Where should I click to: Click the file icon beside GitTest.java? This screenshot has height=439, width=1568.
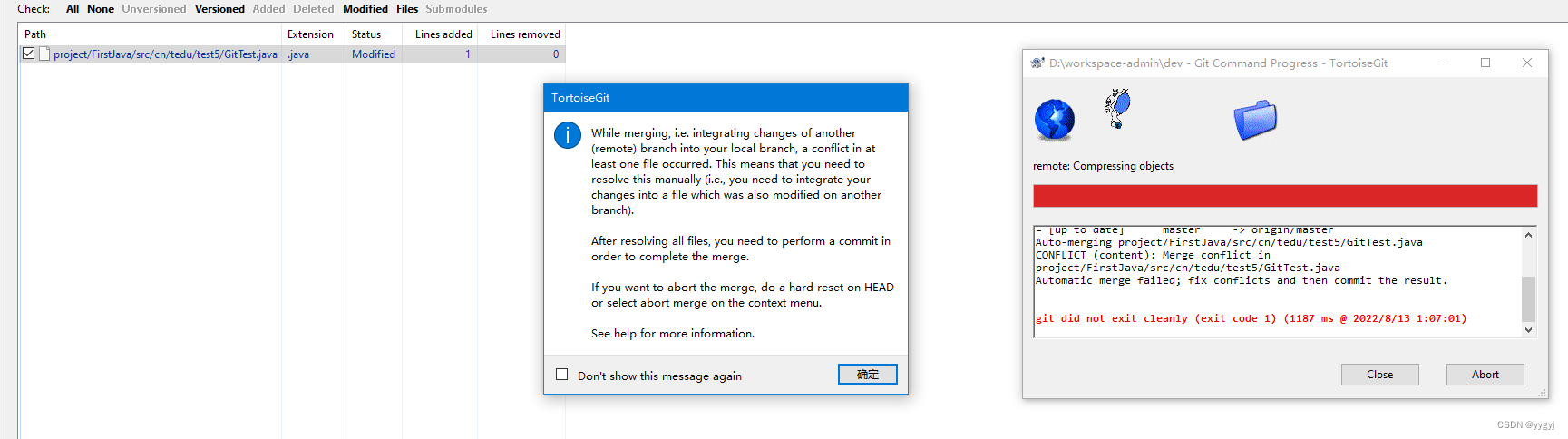pos(44,54)
